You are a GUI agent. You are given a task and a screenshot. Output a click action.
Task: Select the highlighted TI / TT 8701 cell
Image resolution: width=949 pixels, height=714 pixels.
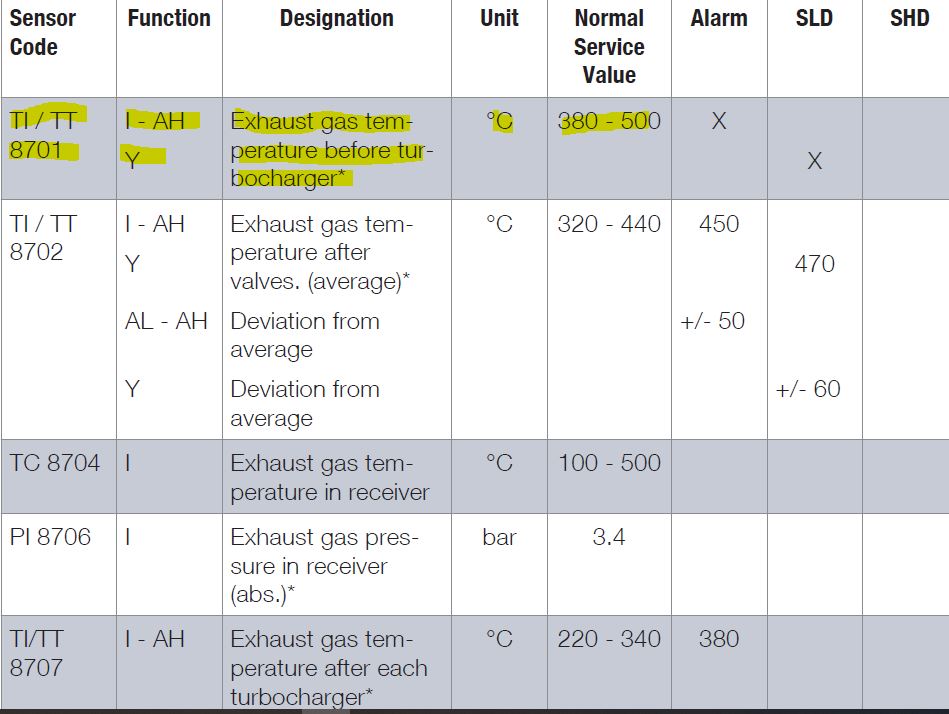click(45, 135)
